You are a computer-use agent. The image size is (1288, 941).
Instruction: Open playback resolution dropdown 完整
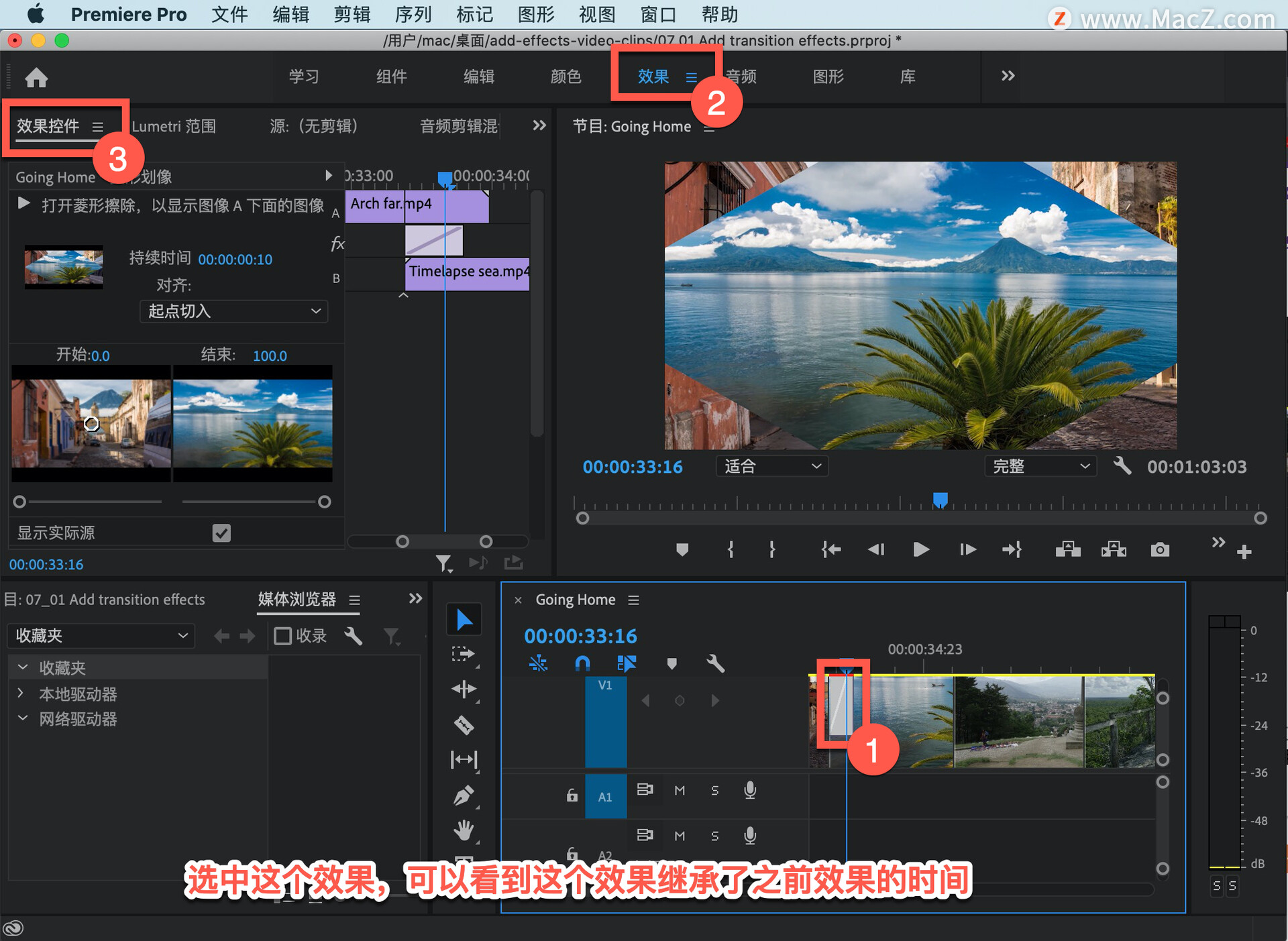(x=1040, y=466)
